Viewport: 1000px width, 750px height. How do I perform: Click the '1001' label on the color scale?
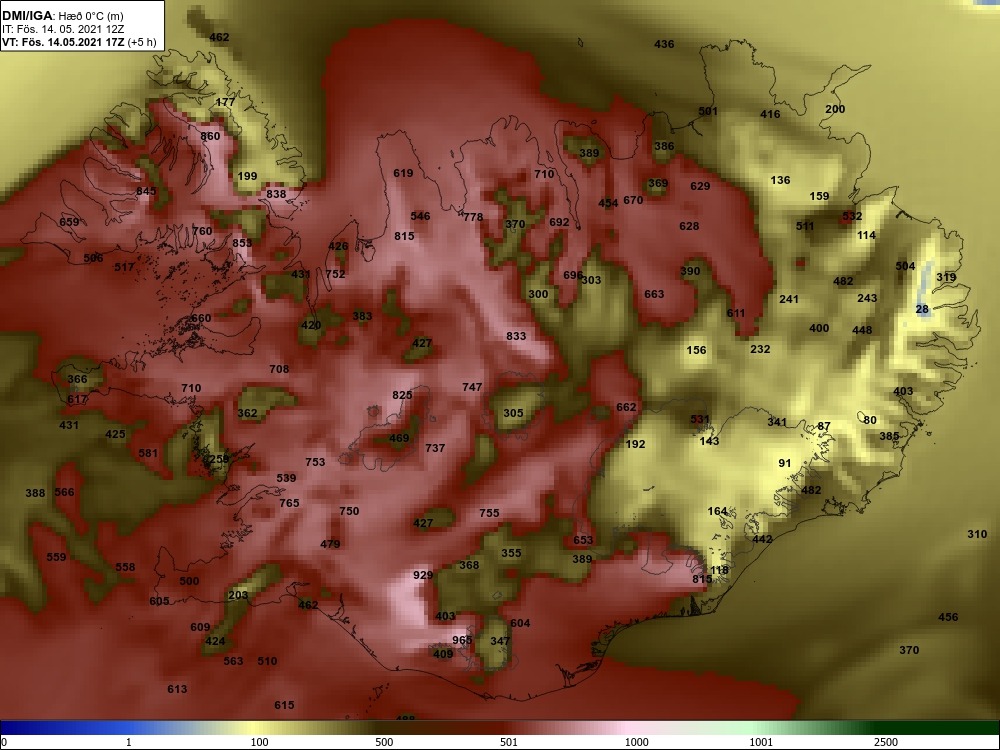pos(761,742)
